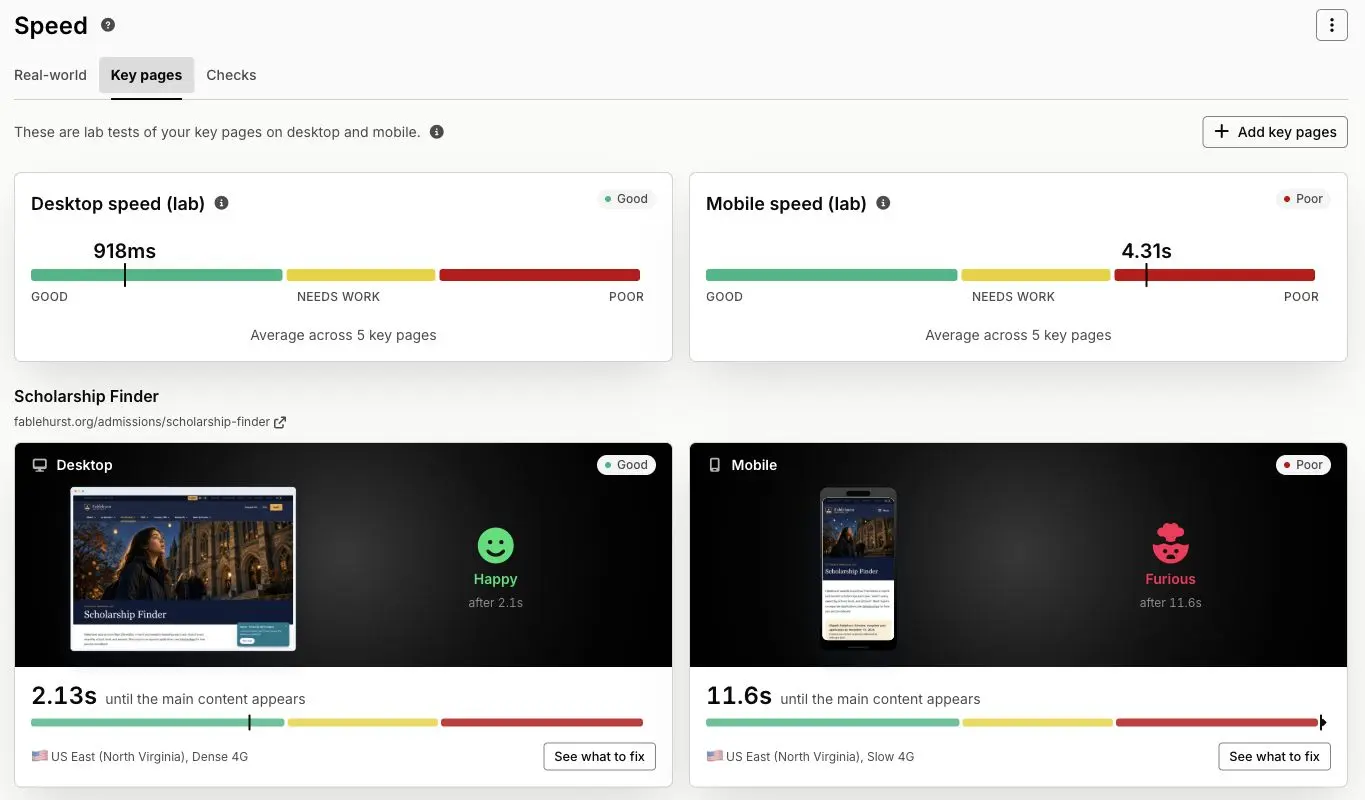
Task: Click the help icon beside Speed heading
Action: (108, 25)
